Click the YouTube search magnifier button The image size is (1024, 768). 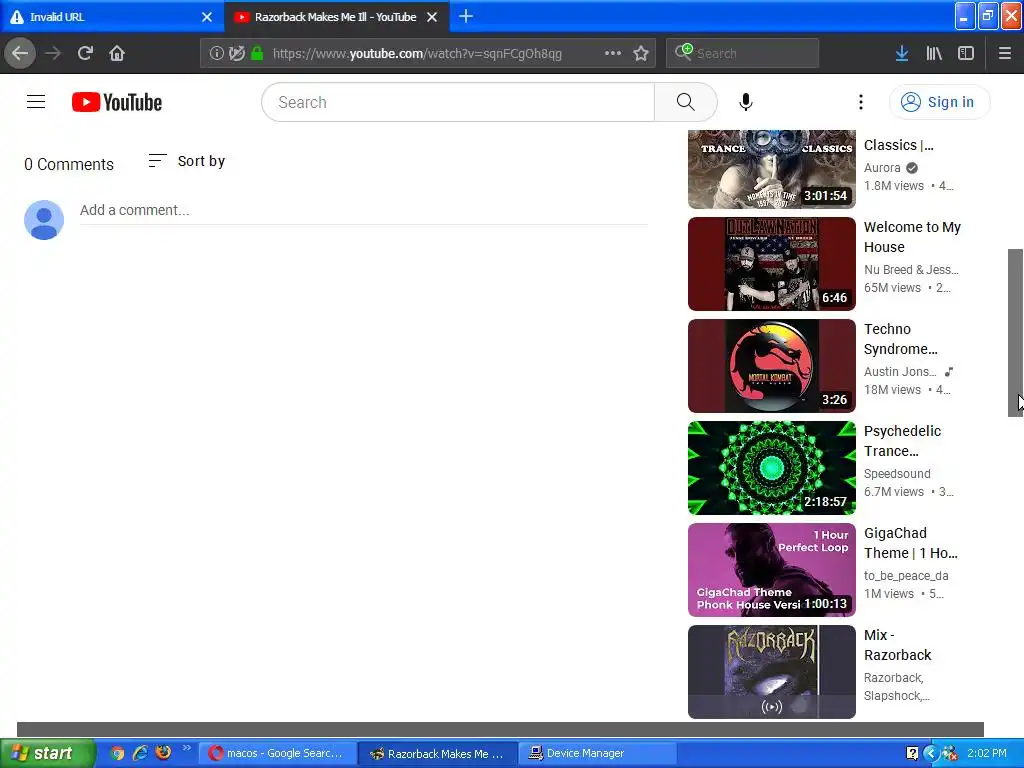click(x=686, y=102)
